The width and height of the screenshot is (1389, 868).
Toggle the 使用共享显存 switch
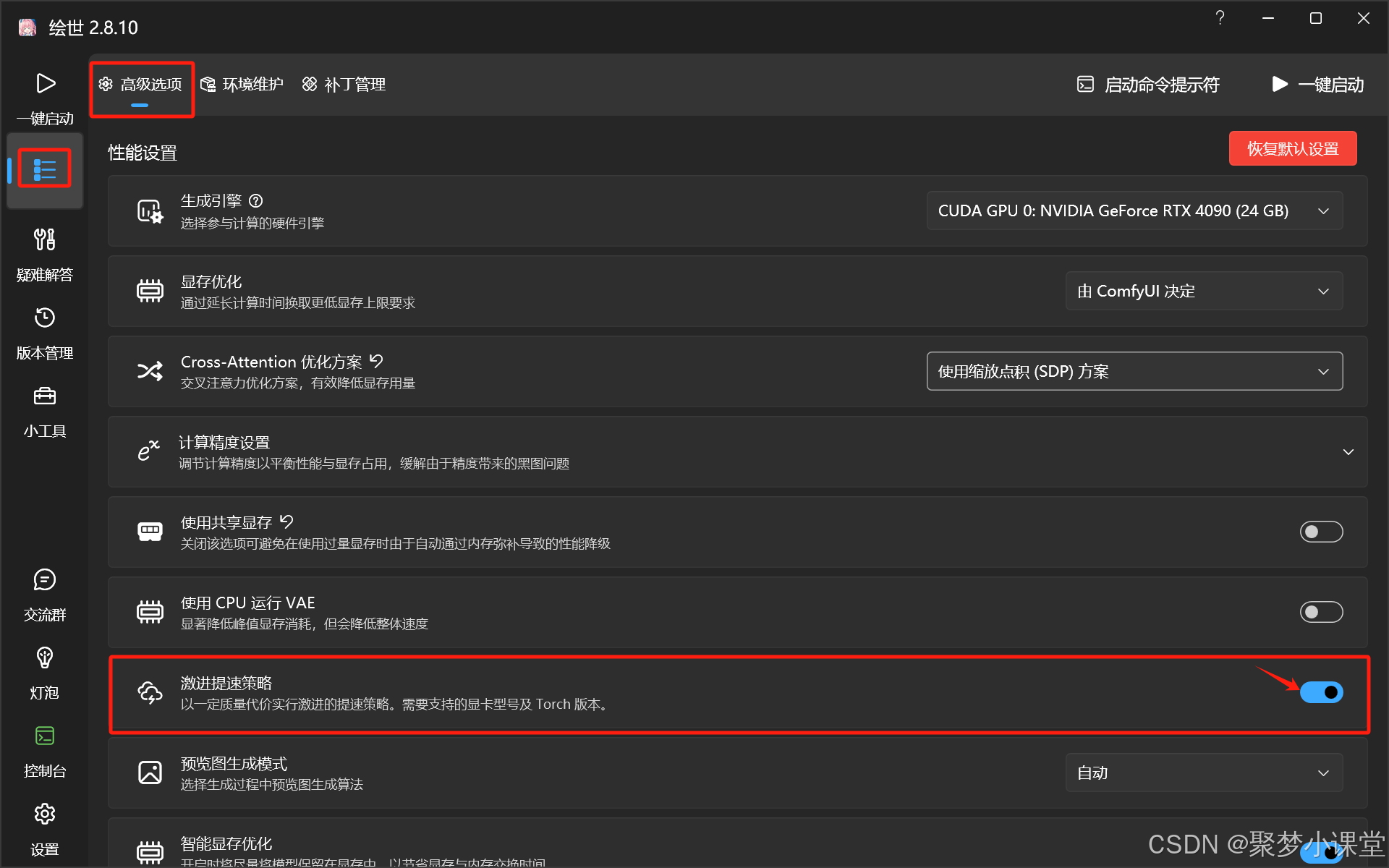1321,532
